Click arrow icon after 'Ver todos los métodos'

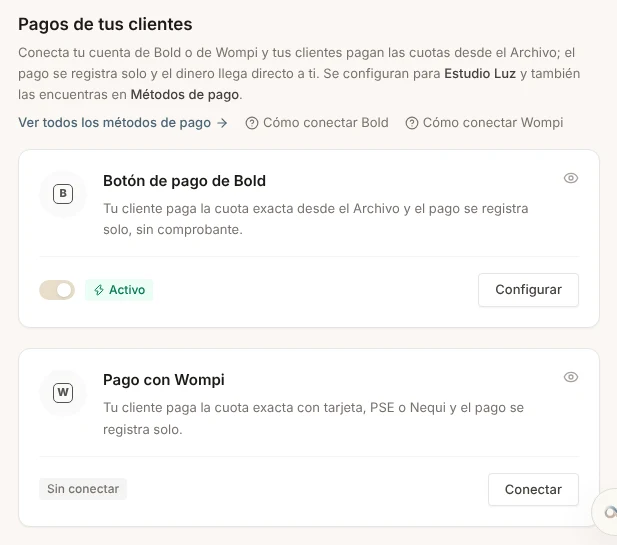coord(222,123)
